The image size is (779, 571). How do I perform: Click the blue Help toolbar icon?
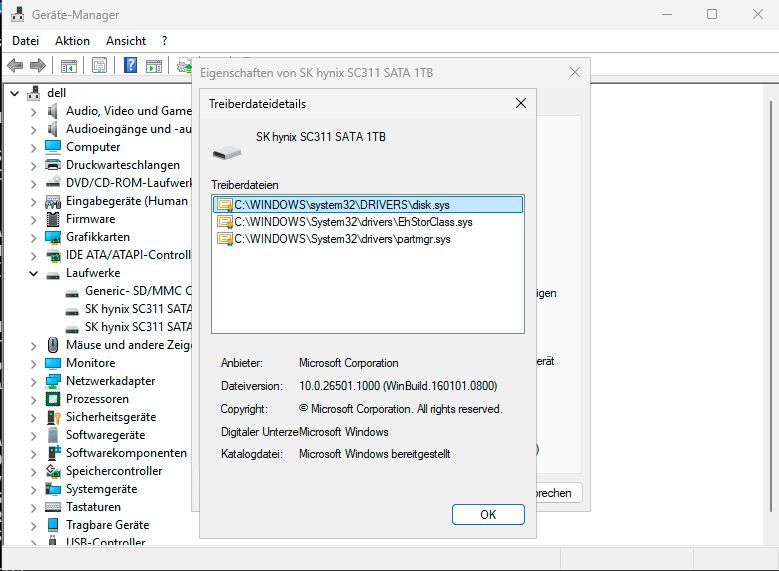[x=130, y=65]
